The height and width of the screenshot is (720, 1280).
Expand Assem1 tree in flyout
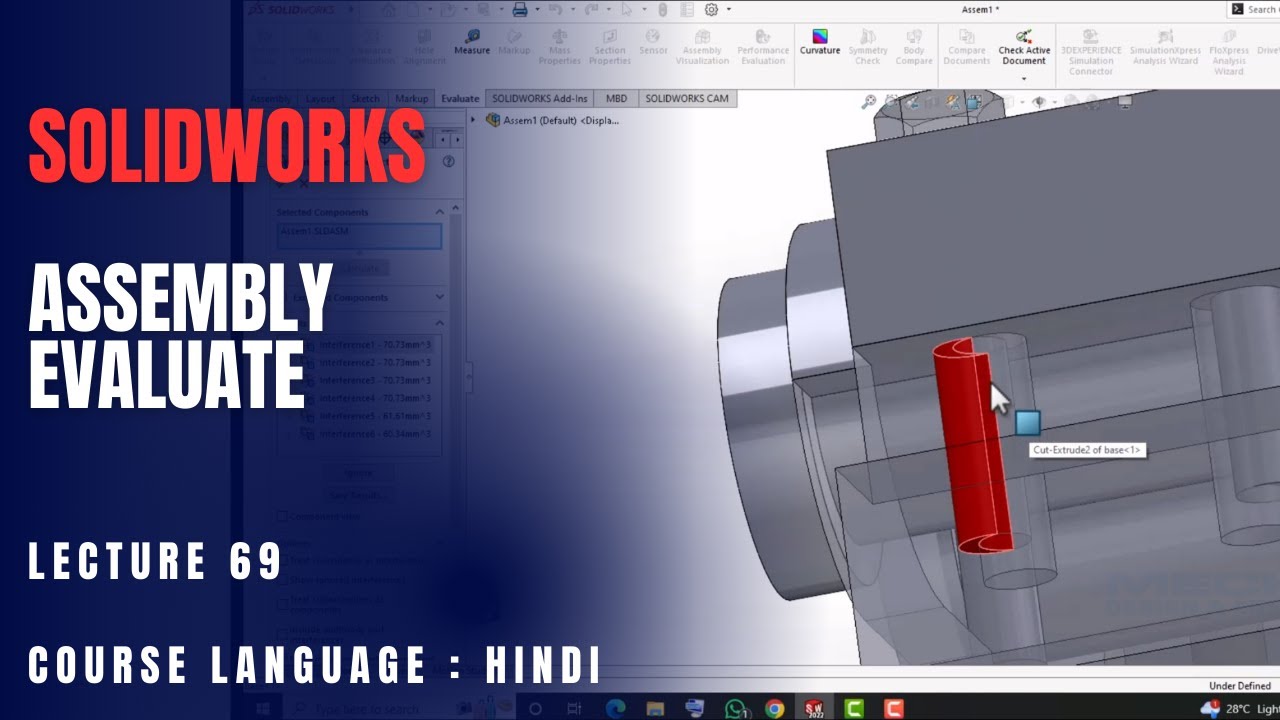(x=474, y=119)
